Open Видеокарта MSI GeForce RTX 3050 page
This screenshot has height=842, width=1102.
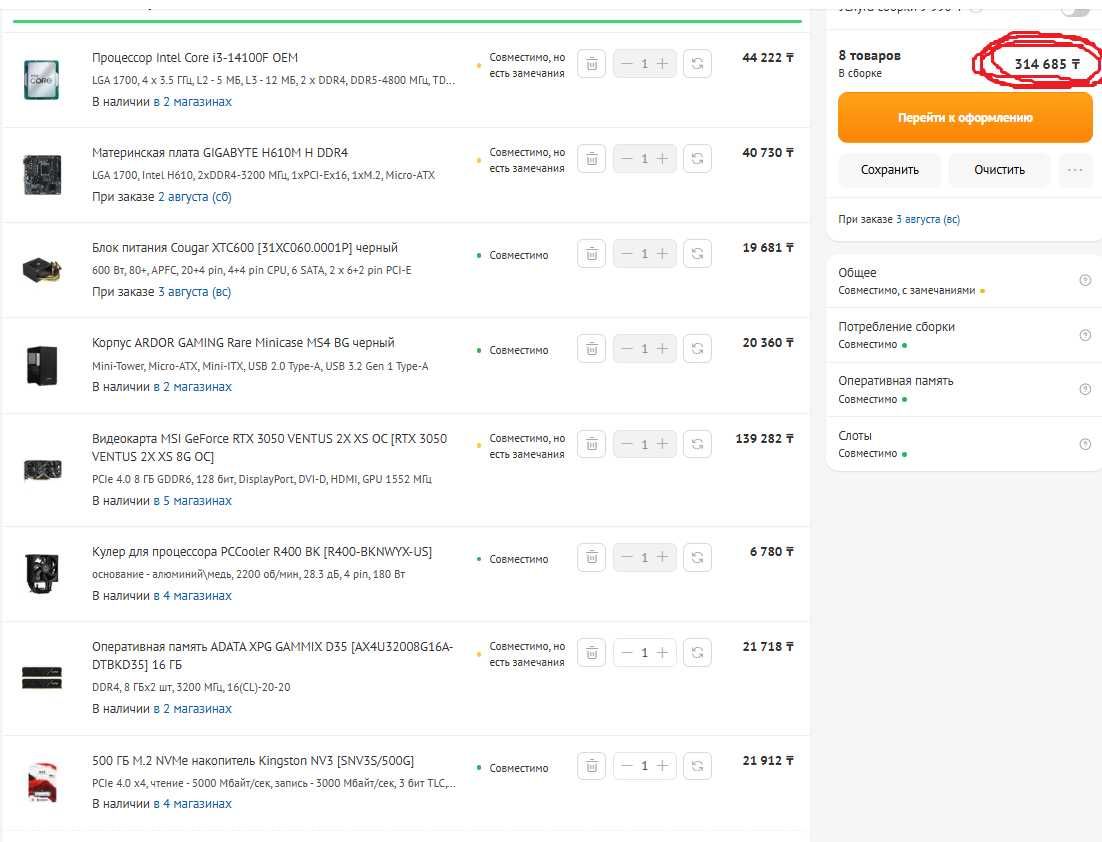269,447
